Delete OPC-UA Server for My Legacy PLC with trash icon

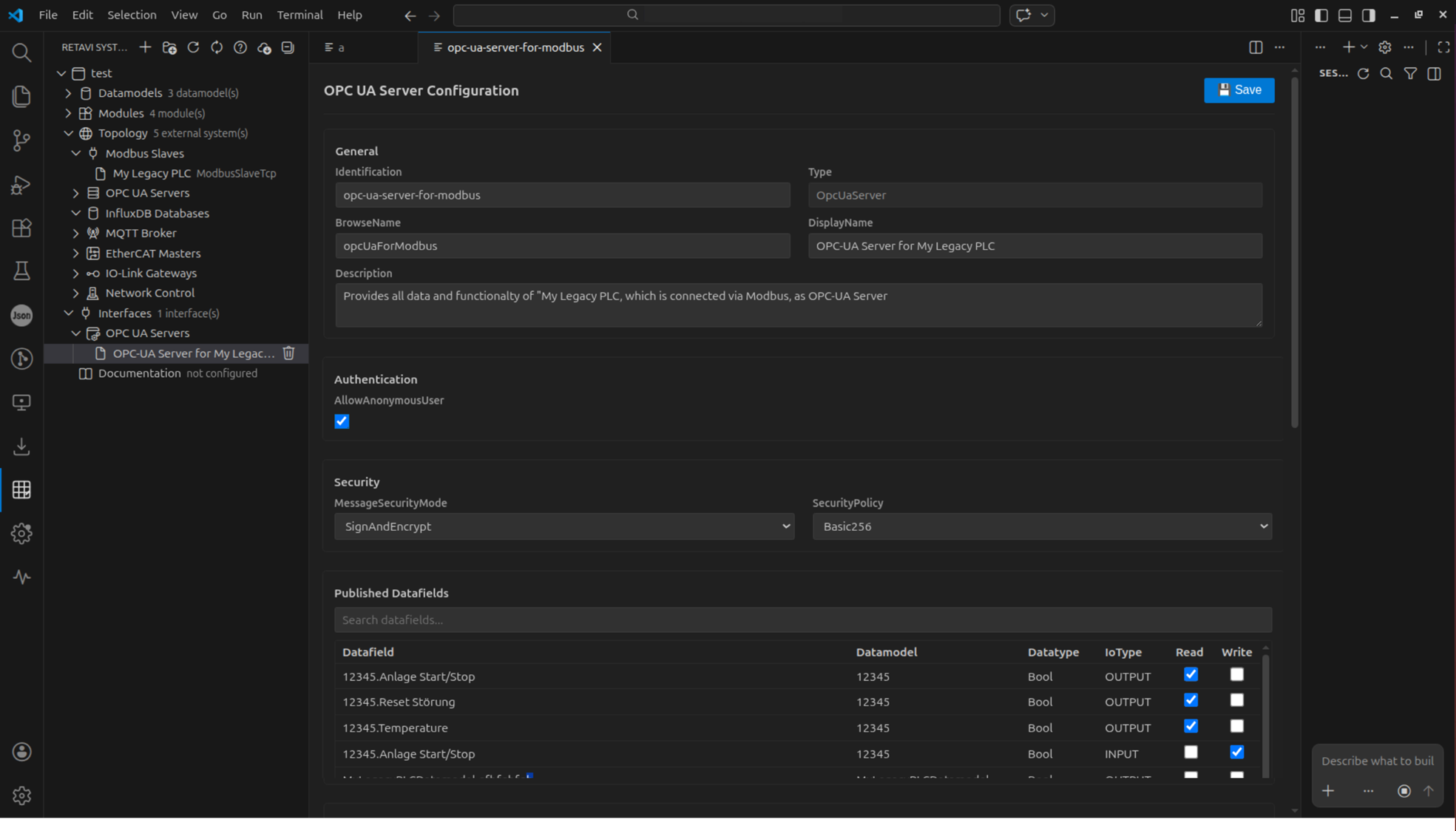(289, 353)
